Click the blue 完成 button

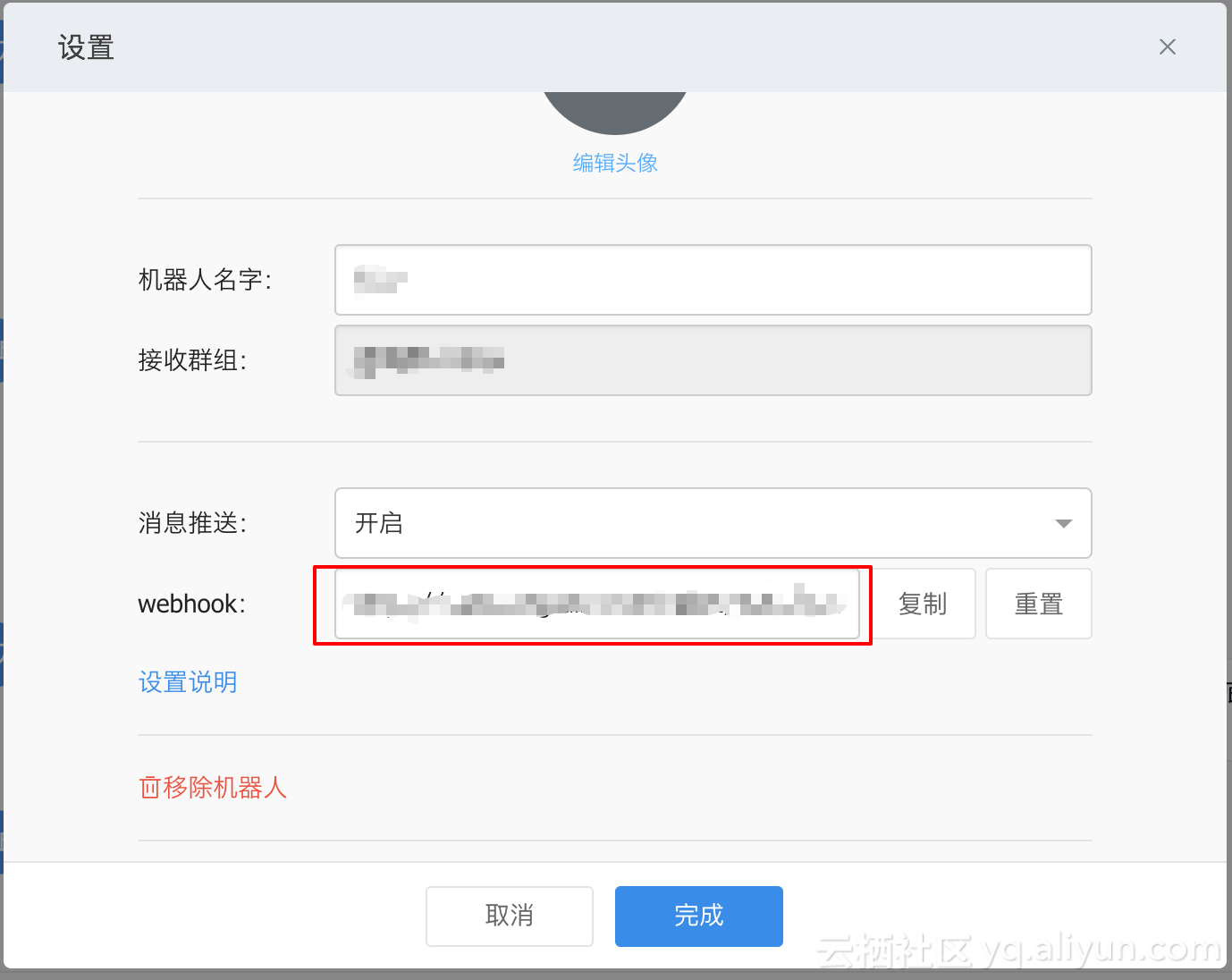tap(699, 916)
